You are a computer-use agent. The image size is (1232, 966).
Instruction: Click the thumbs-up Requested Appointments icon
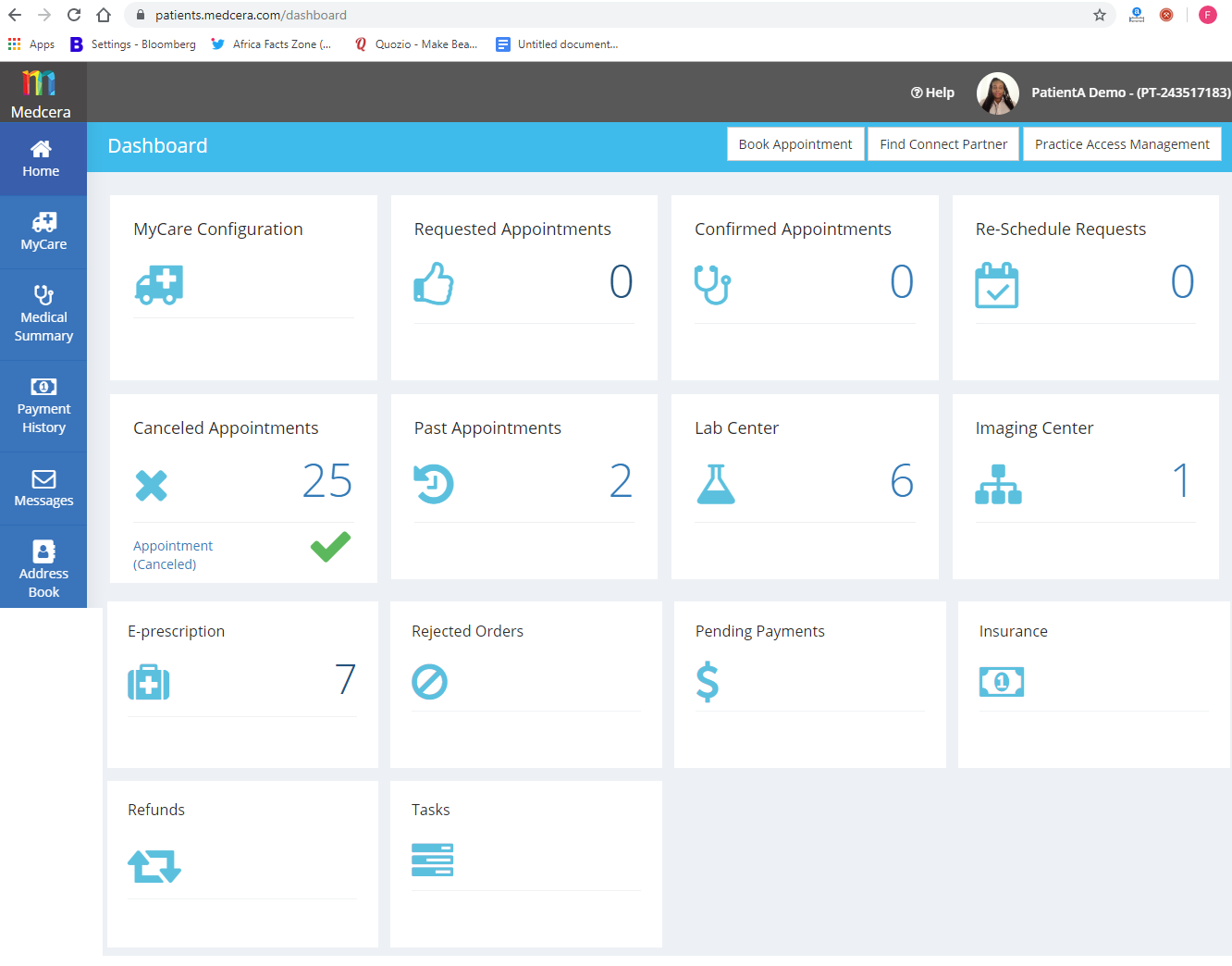coord(433,283)
